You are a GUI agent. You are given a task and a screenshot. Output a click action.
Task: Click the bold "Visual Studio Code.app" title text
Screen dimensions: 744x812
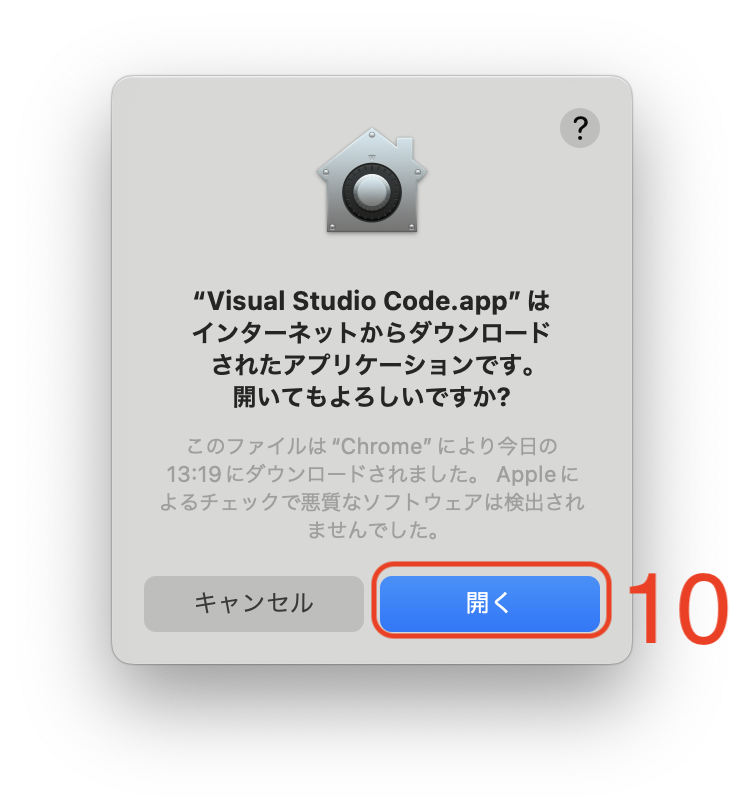click(357, 301)
